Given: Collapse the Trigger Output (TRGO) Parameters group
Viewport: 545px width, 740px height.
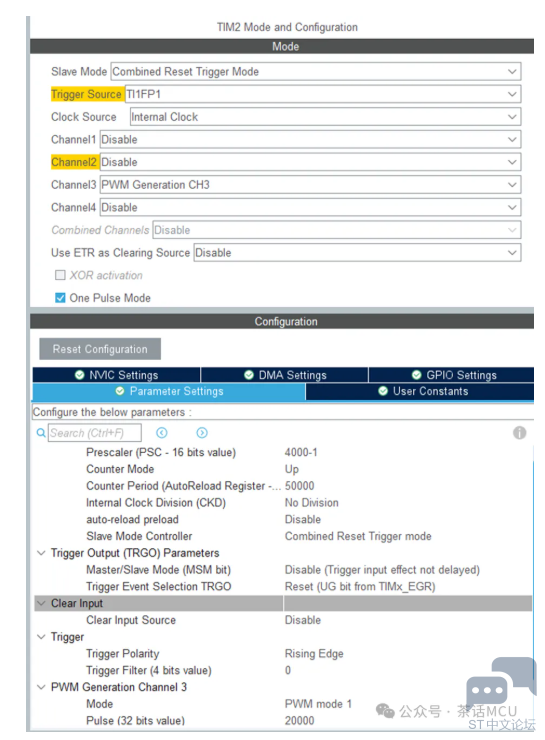Looking at the screenshot, I should click(x=42, y=553).
